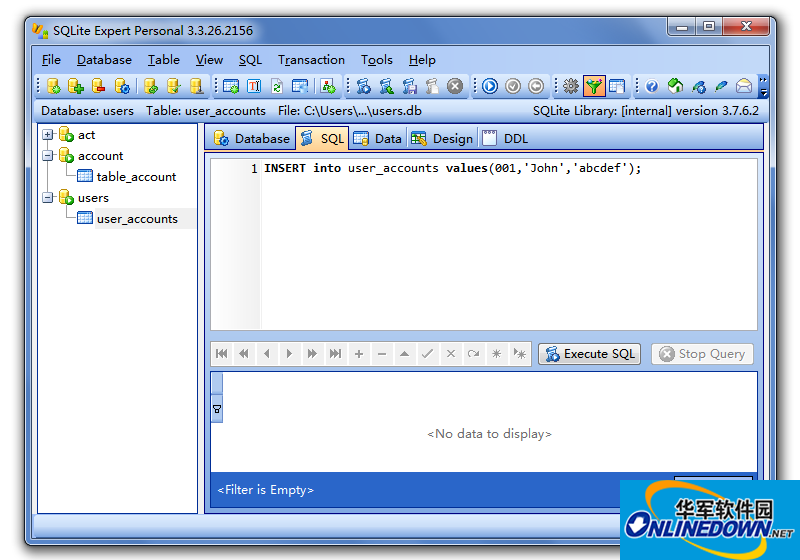Screen dimensions: 800x560
Task: Switch to the DDL tab
Action: tap(505, 139)
